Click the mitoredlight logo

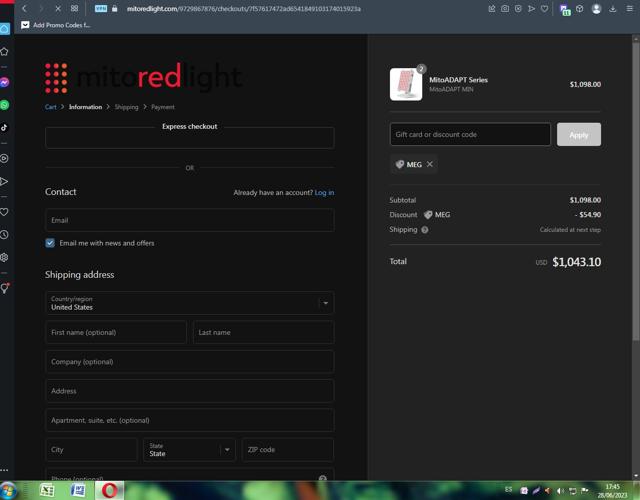pyautogui.click(x=144, y=77)
